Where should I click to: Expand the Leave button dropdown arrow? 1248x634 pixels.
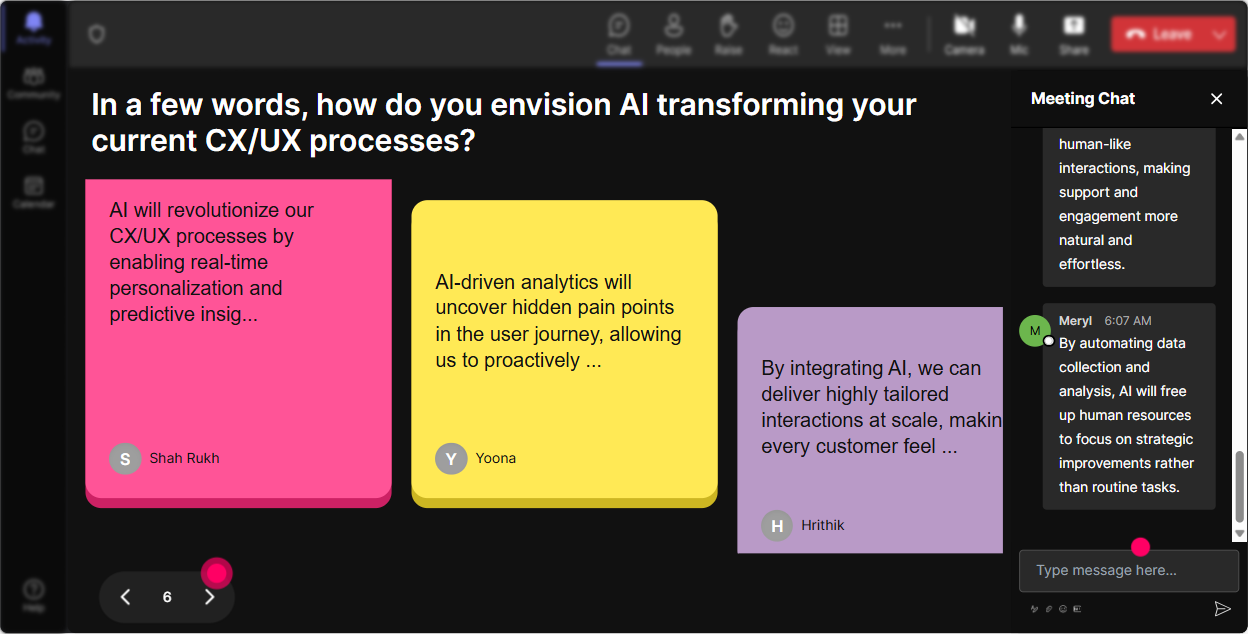click(1219, 34)
